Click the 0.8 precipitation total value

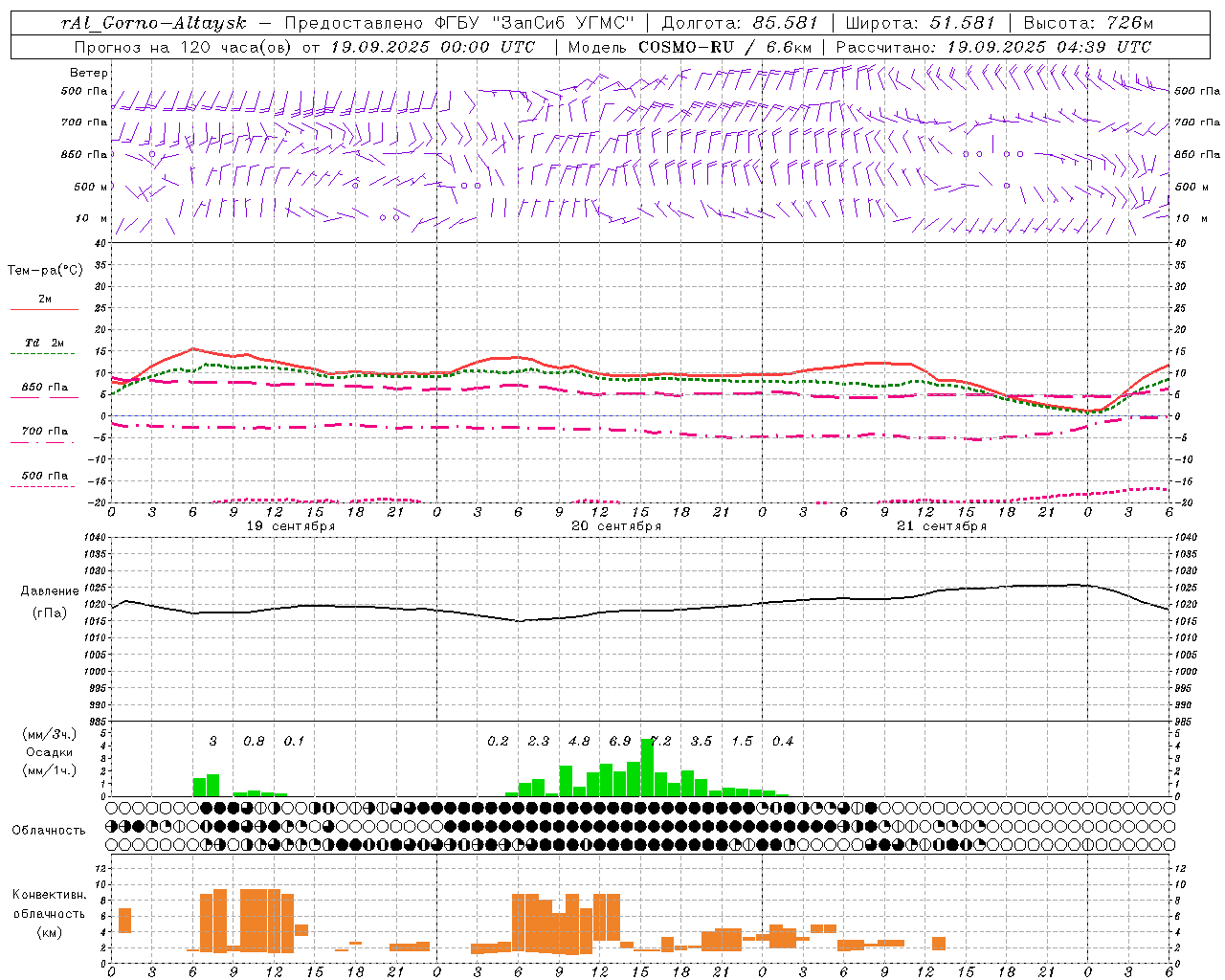[254, 741]
